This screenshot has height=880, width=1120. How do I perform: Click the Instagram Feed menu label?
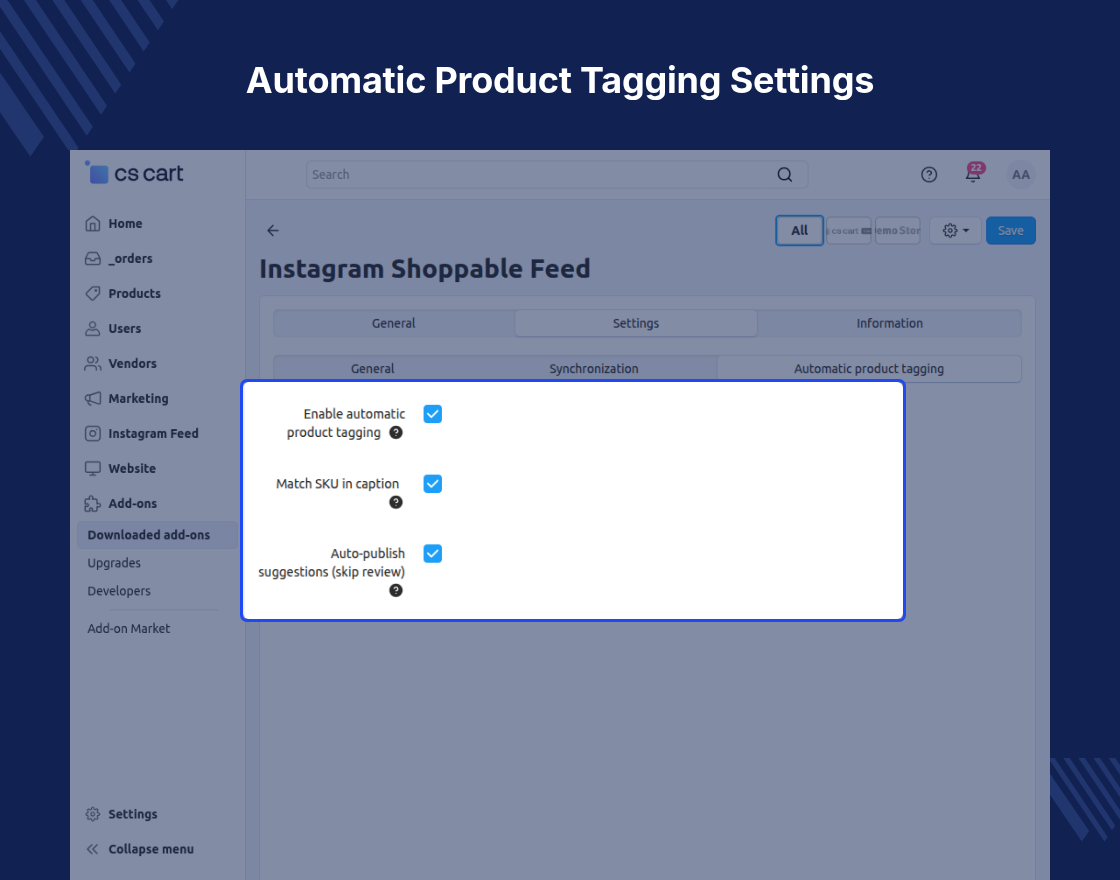point(154,434)
